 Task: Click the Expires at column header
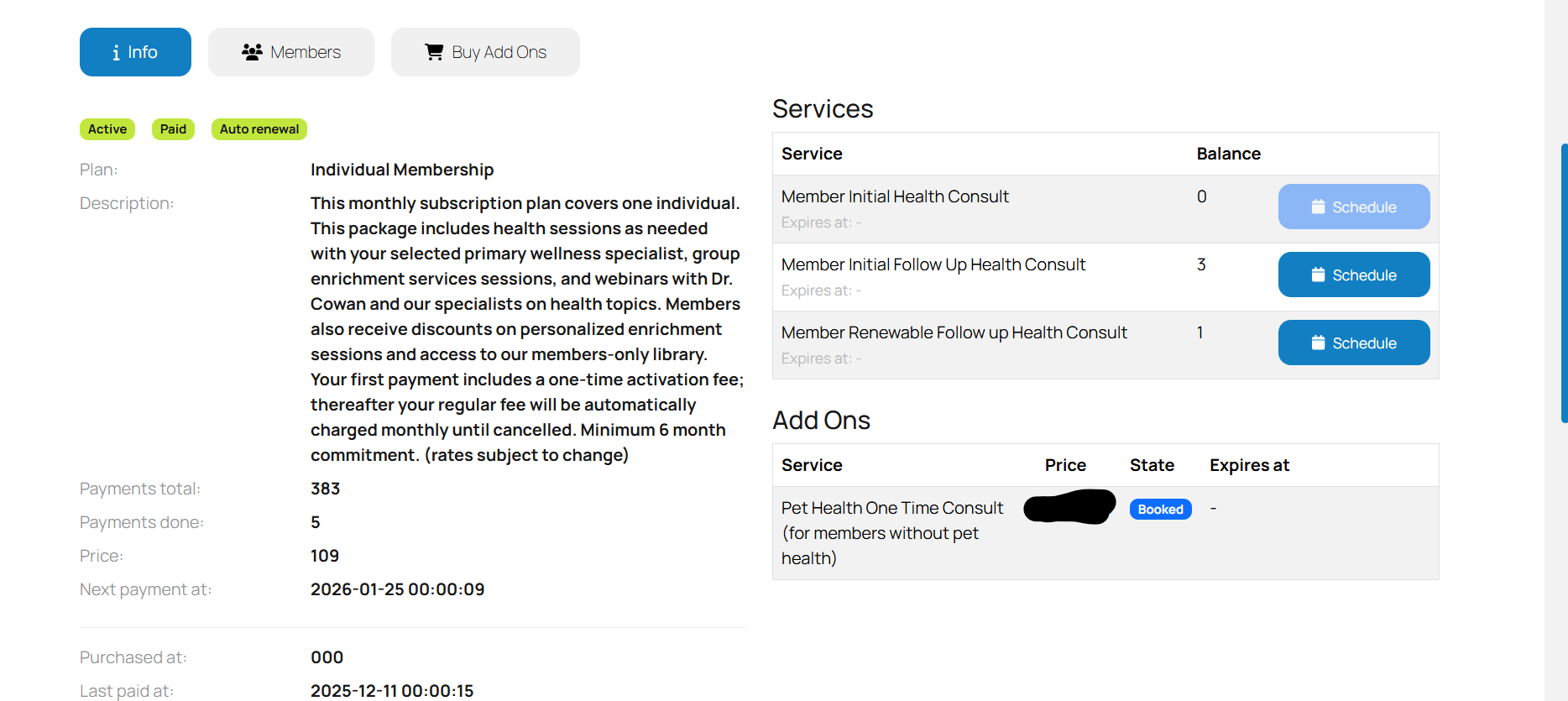pyautogui.click(x=1249, y=465)
